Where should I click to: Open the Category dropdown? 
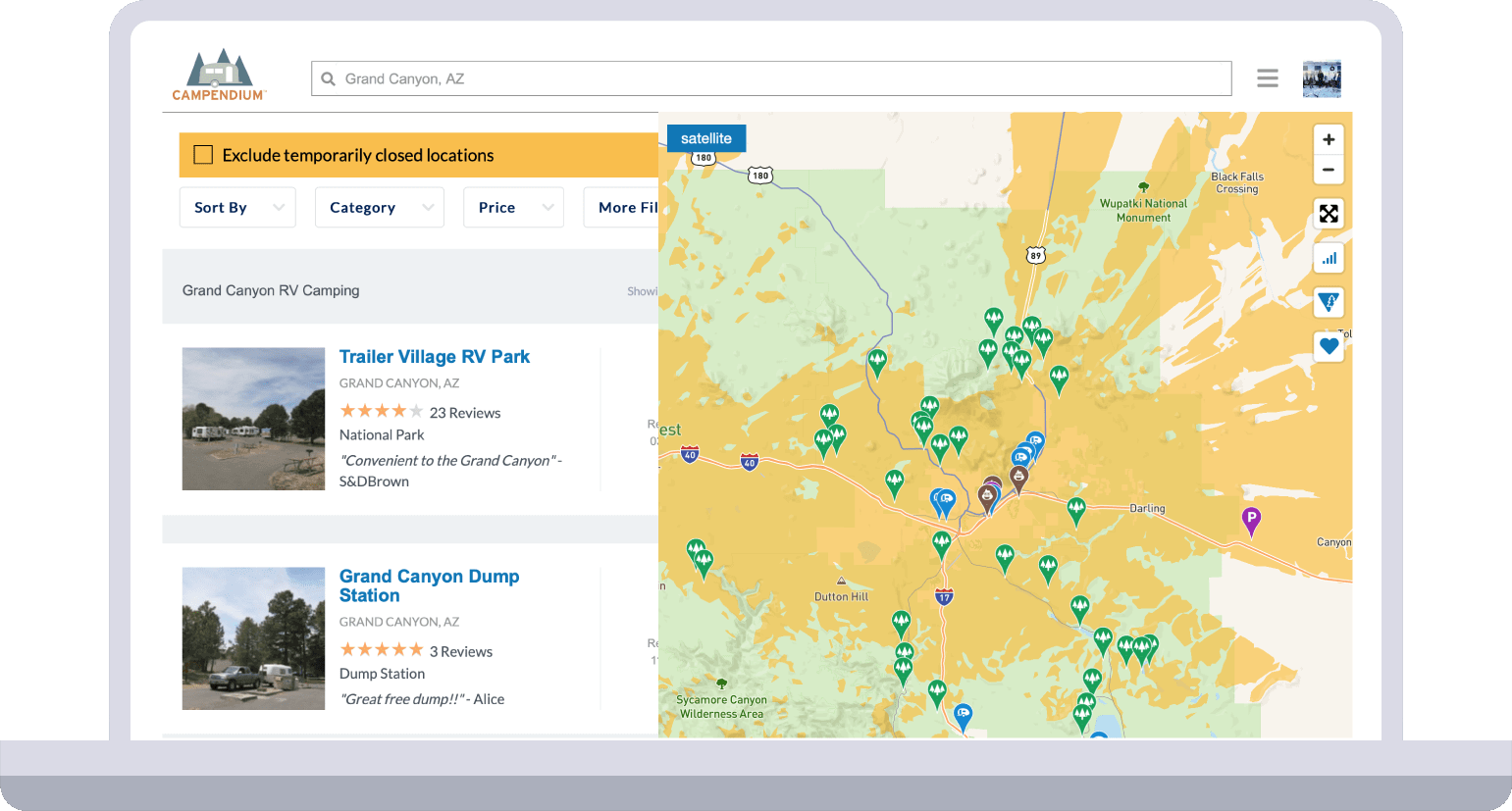pyautogui.click(x=380, y=208)
